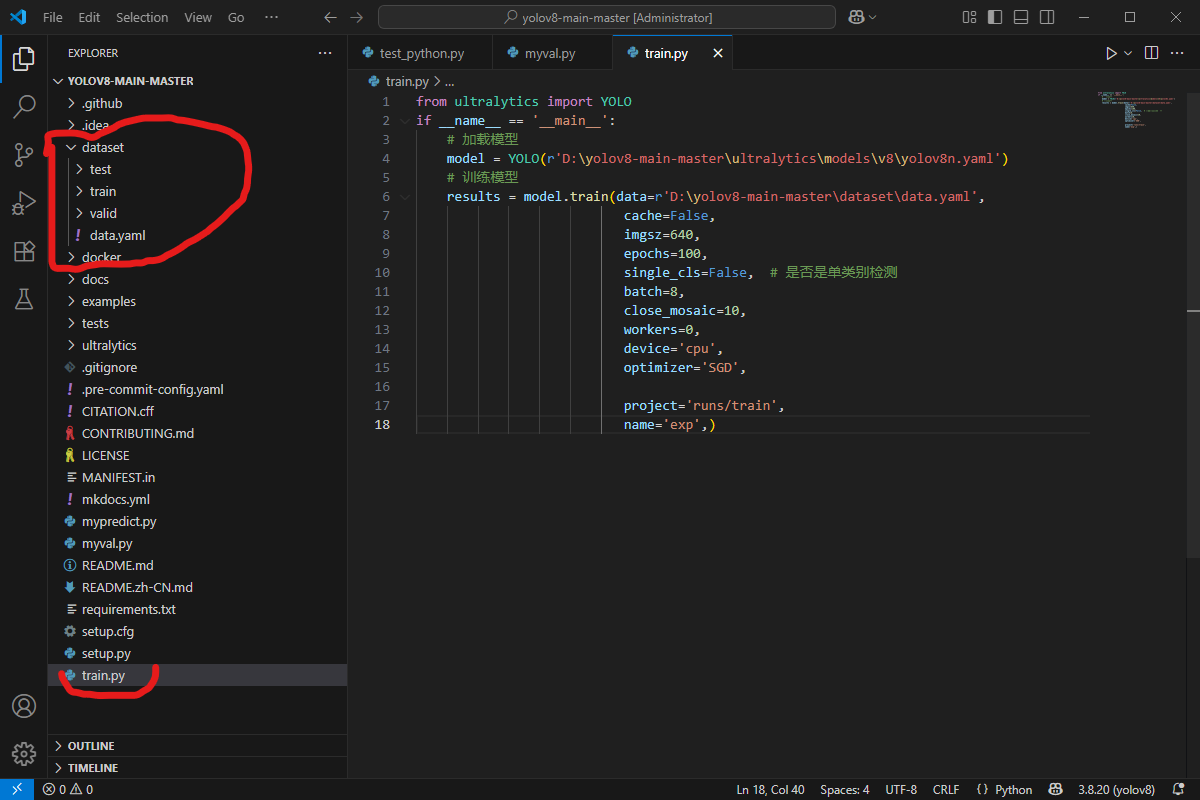Open the Extensions view
Screen dimensions: 1200x800
(x=24, y=251)
